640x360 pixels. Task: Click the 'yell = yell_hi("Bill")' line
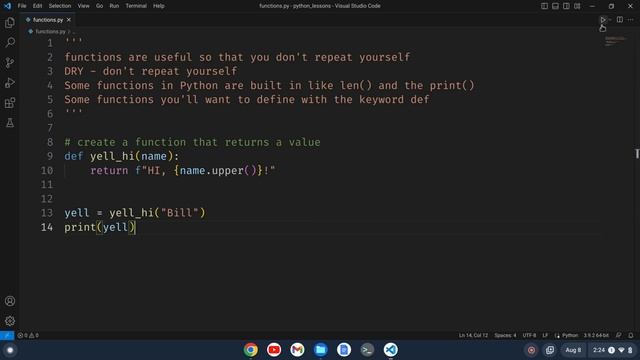[x=135, y=213]
